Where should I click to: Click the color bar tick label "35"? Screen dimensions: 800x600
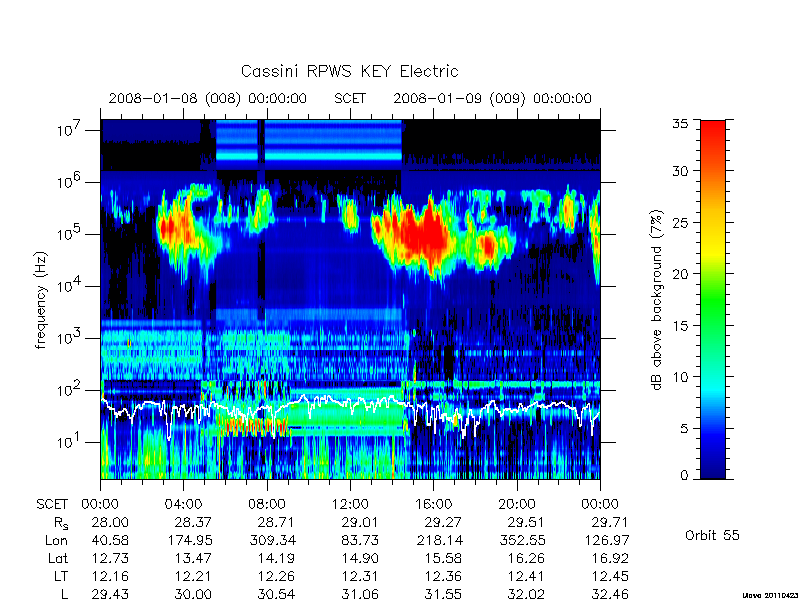pyautogui.click(x=680, y=124)
